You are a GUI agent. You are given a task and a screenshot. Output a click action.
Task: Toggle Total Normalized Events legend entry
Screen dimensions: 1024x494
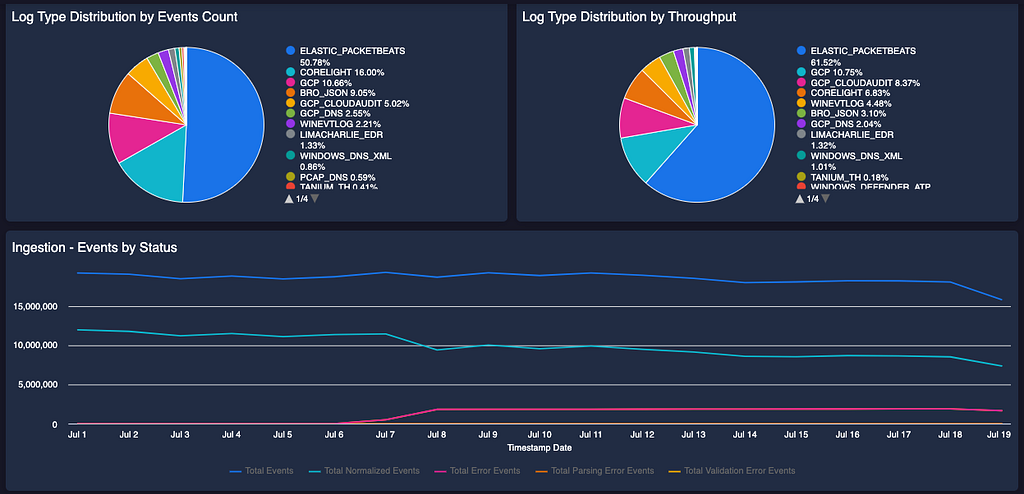(363, 470)
